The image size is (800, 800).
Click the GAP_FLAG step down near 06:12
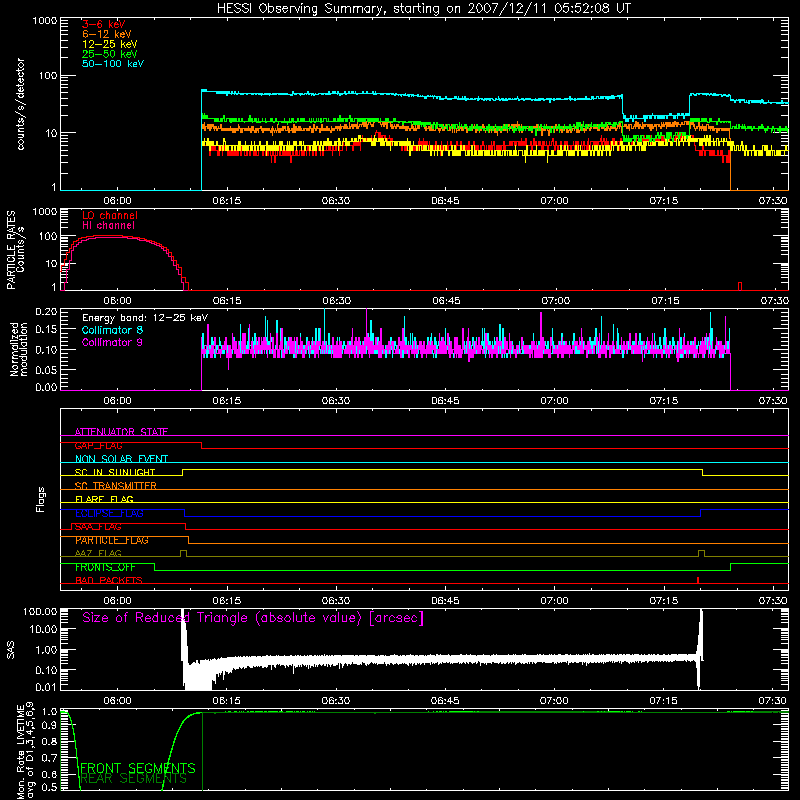[202, 445]
